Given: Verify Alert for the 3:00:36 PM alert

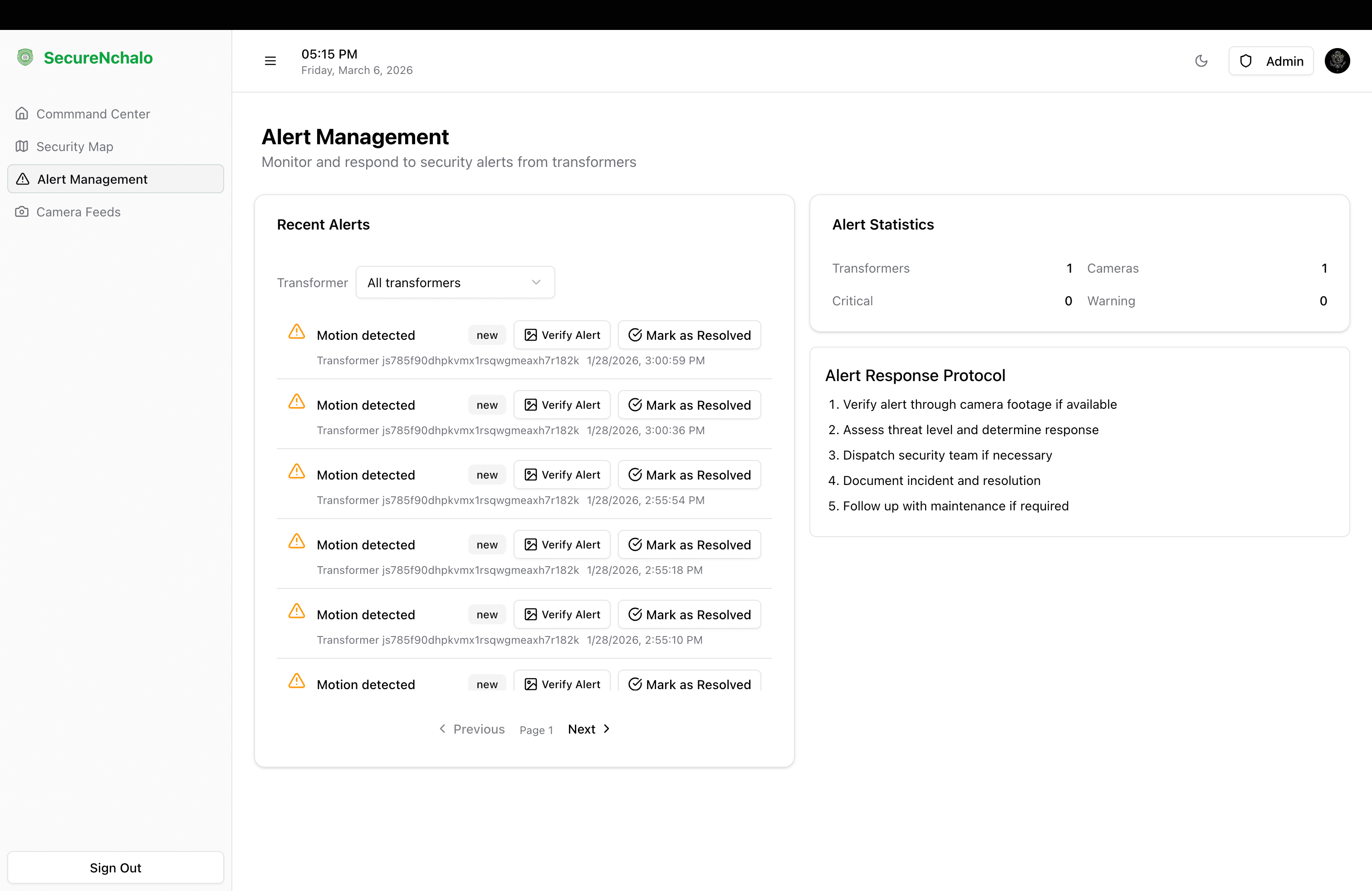Looking at the screenshot, I should (562, 405).
